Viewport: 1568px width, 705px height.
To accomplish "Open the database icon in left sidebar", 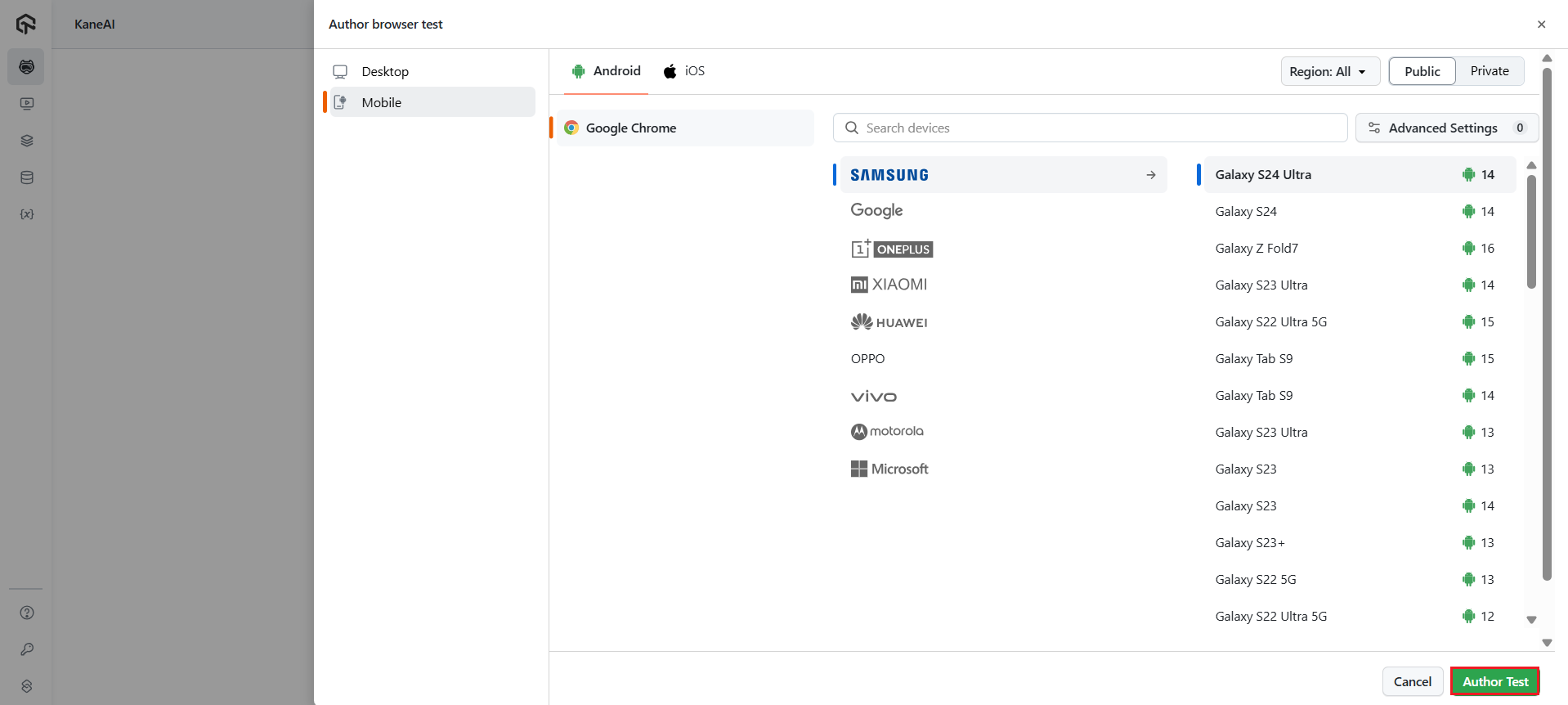I will point(26,177).
